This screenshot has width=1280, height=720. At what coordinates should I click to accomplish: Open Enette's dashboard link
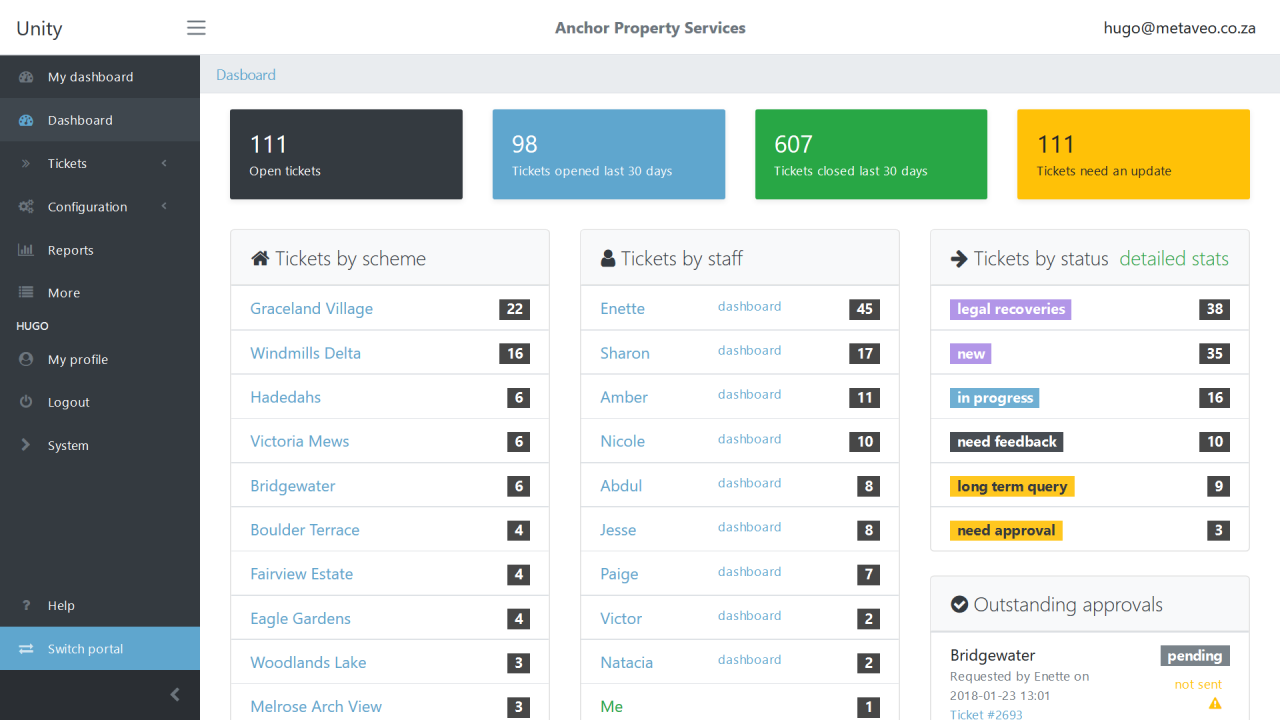pos(749,307)
